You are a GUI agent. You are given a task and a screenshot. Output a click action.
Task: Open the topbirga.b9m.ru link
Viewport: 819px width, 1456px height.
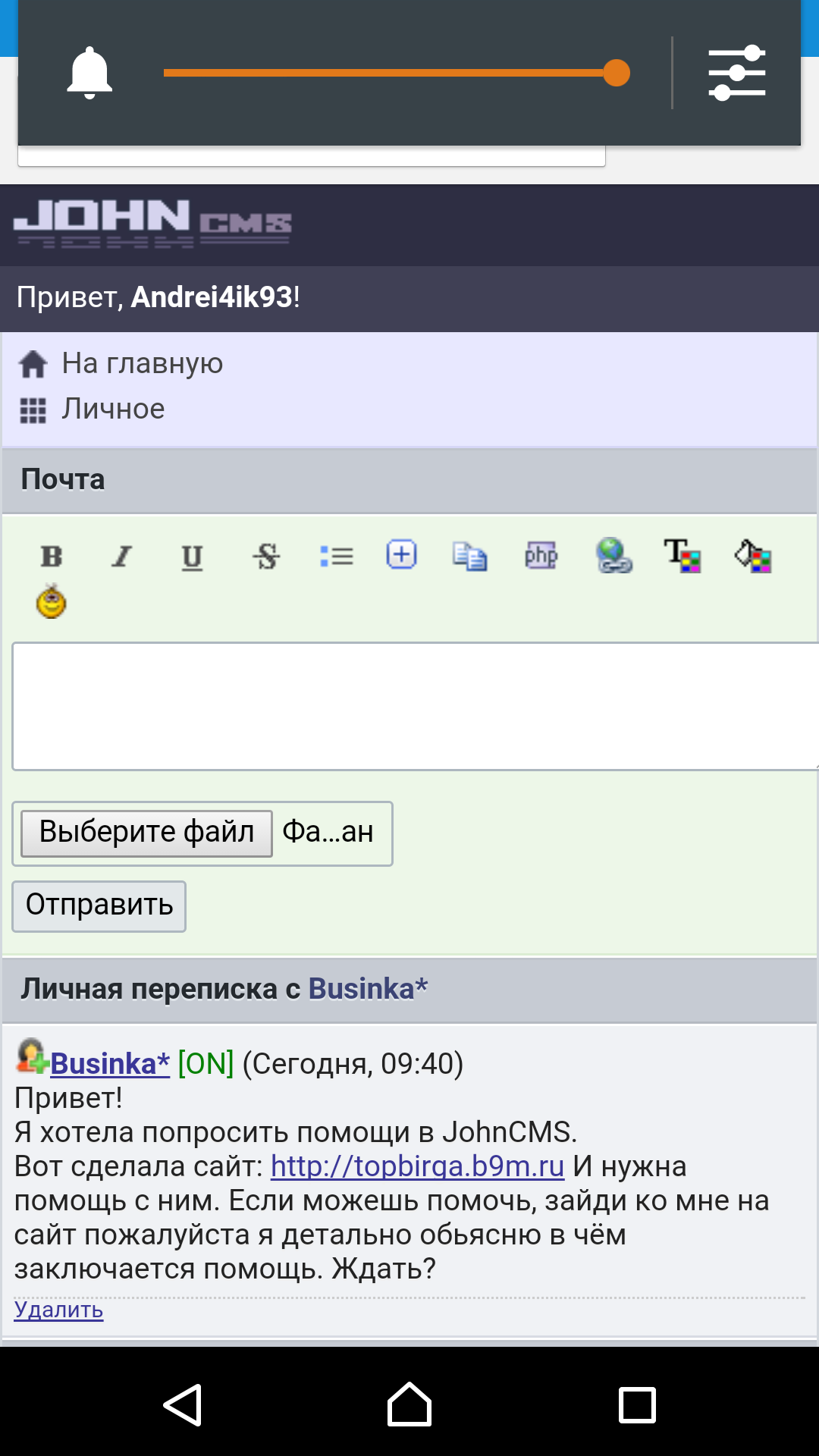[417, 1166]
